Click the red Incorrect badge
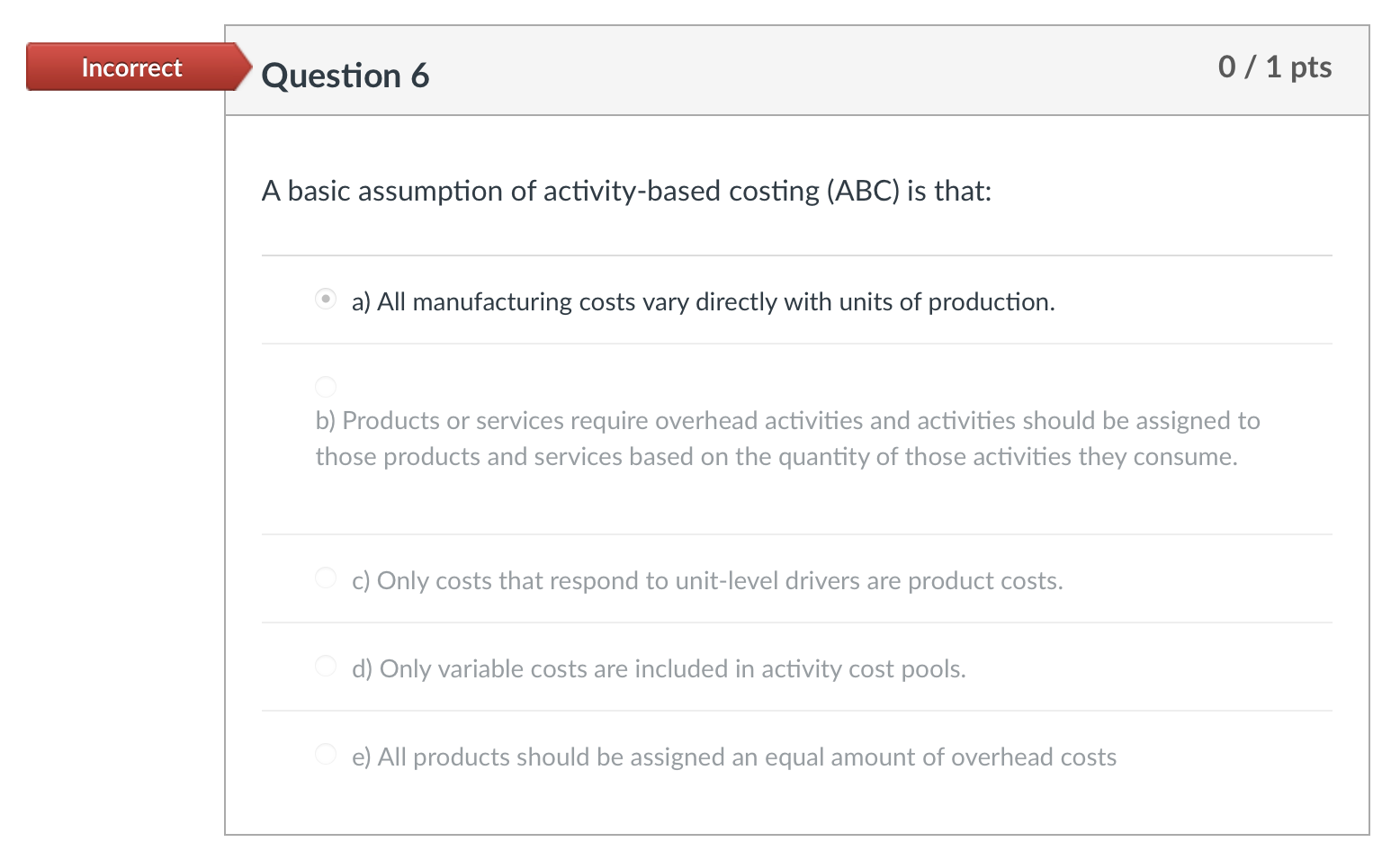The width and height of the screenshot is (1400, 860). click(131, 67)
